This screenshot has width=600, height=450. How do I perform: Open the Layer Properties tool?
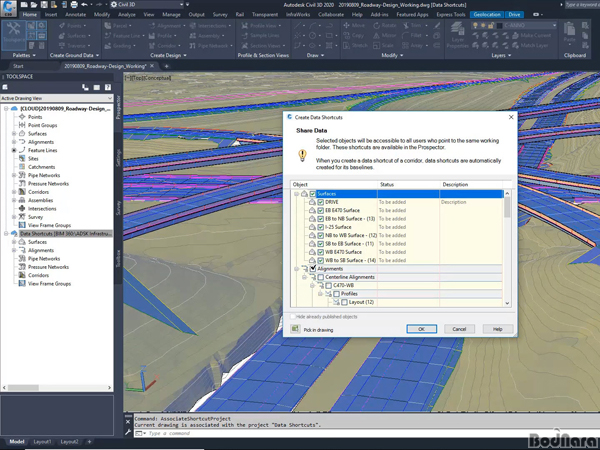(457, 35)
